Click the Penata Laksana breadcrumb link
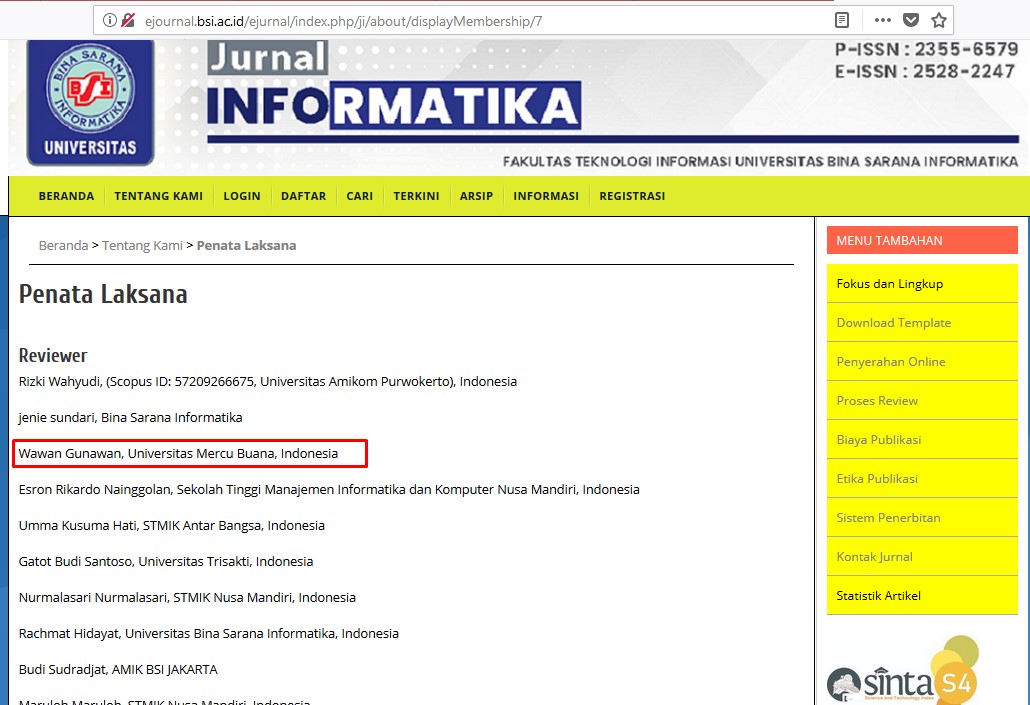The image size is (1030, 705). click(x=246, y=245)
